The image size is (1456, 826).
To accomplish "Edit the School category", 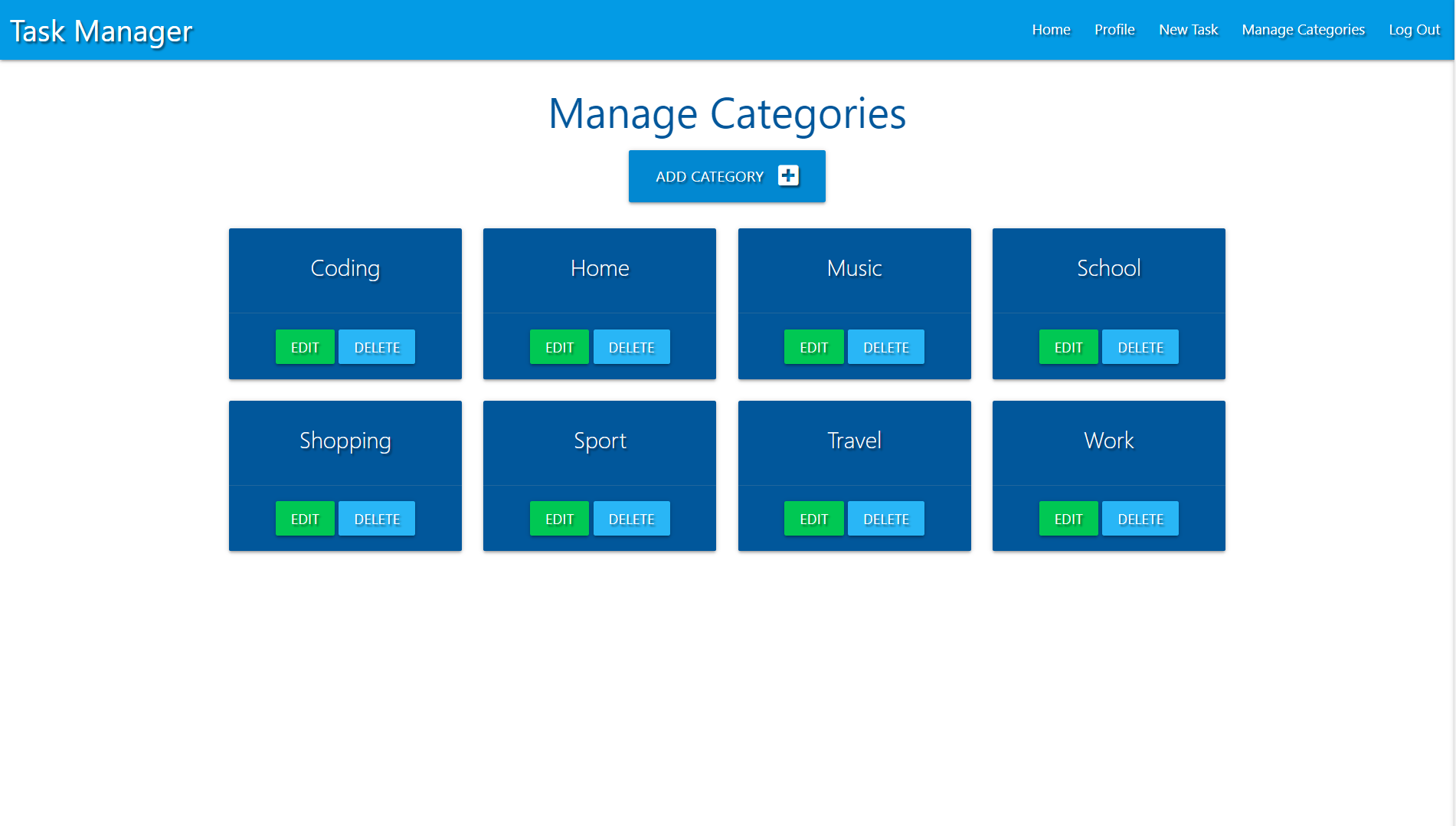I will (x=1068, y=347).
